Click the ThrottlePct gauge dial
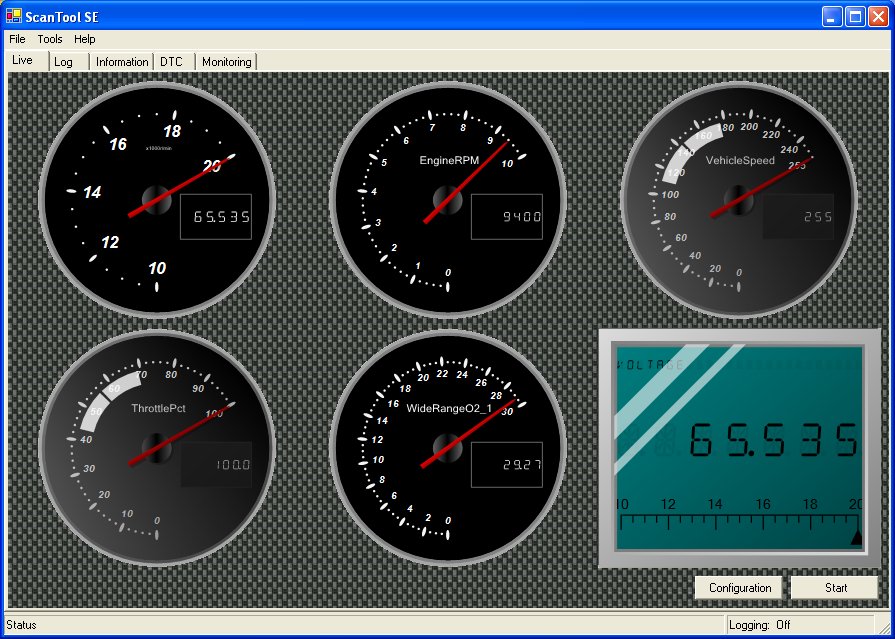 click(156, 447)
